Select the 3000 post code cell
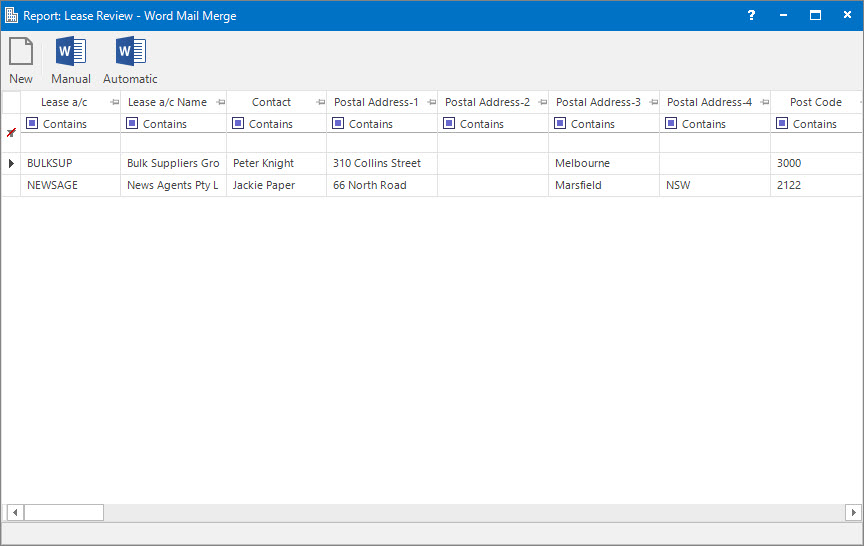Screen dimensions: 864x546 click(x=816, y=164)
